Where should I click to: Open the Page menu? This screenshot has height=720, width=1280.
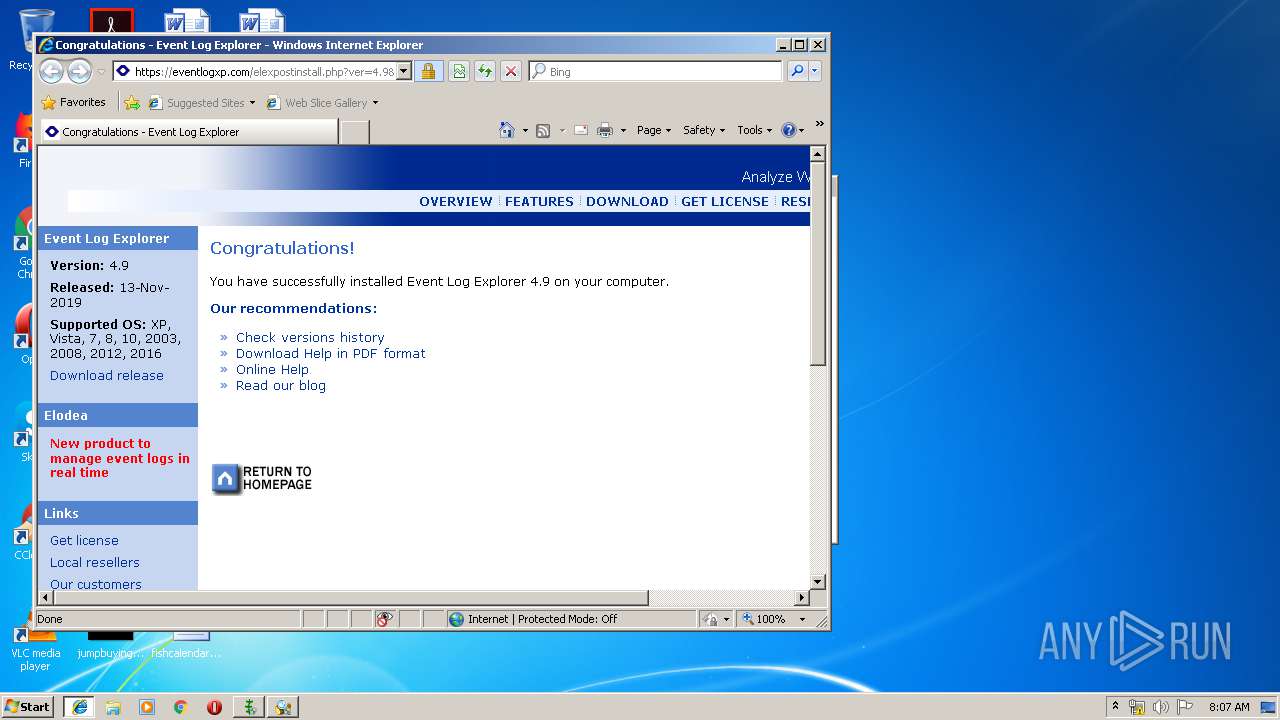[x=654, y=130]
